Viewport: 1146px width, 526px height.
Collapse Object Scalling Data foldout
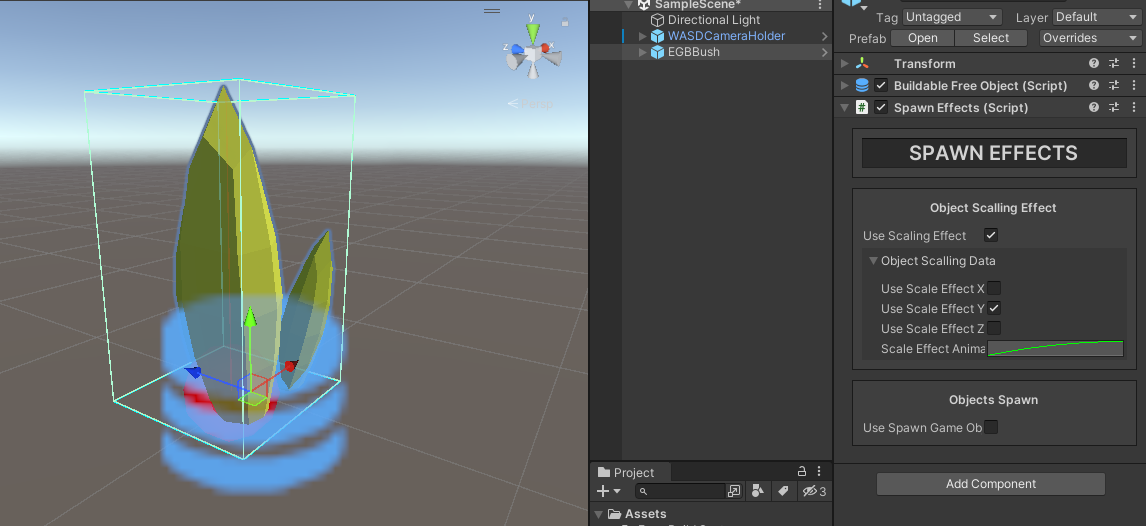coord(873,261)
